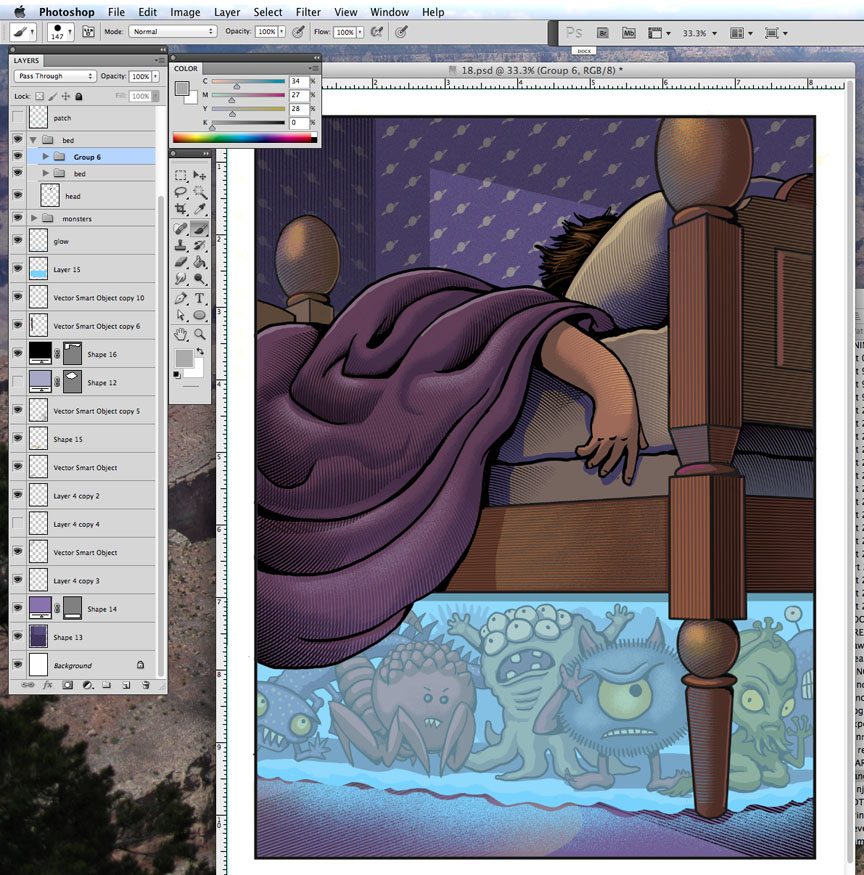Screen dimensions: 864x875
Task: Launch Bridge from the application bar
Action: (603, 33)
